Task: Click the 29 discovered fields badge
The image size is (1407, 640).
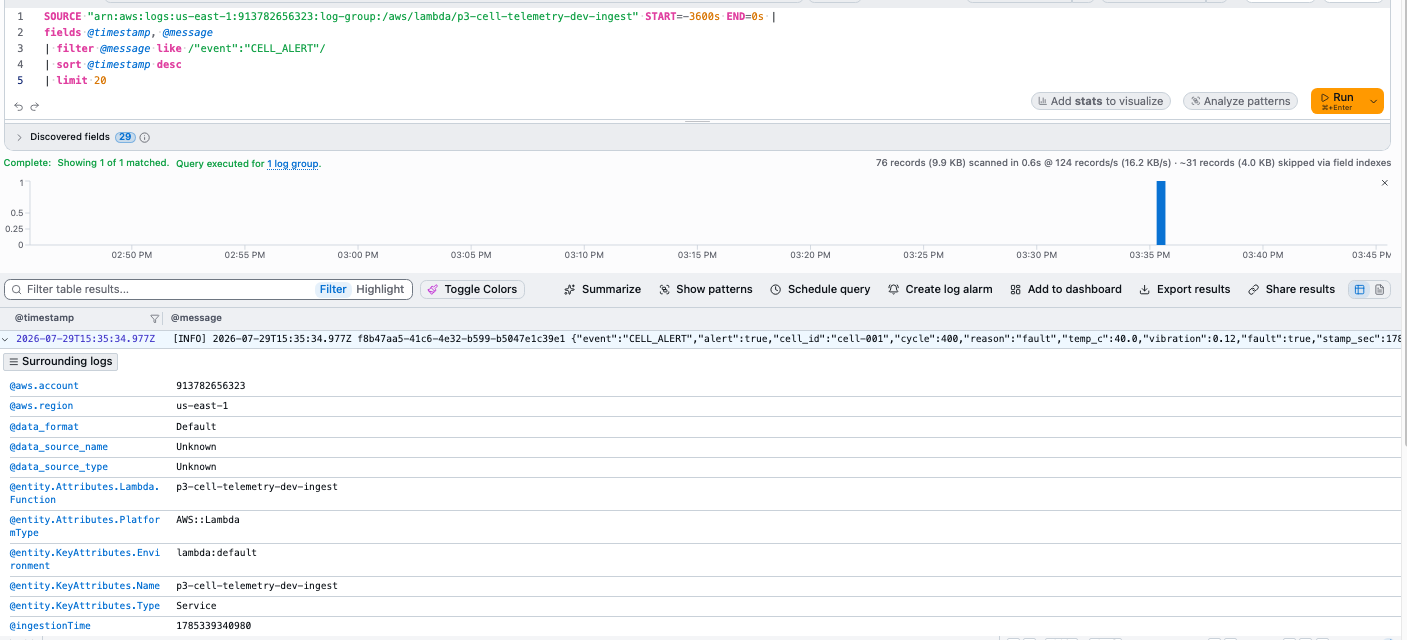Action: (x=125, y=137)
